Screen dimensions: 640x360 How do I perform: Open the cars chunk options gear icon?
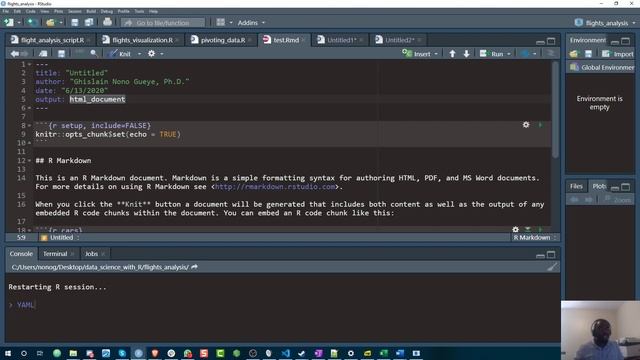(516, 229)
